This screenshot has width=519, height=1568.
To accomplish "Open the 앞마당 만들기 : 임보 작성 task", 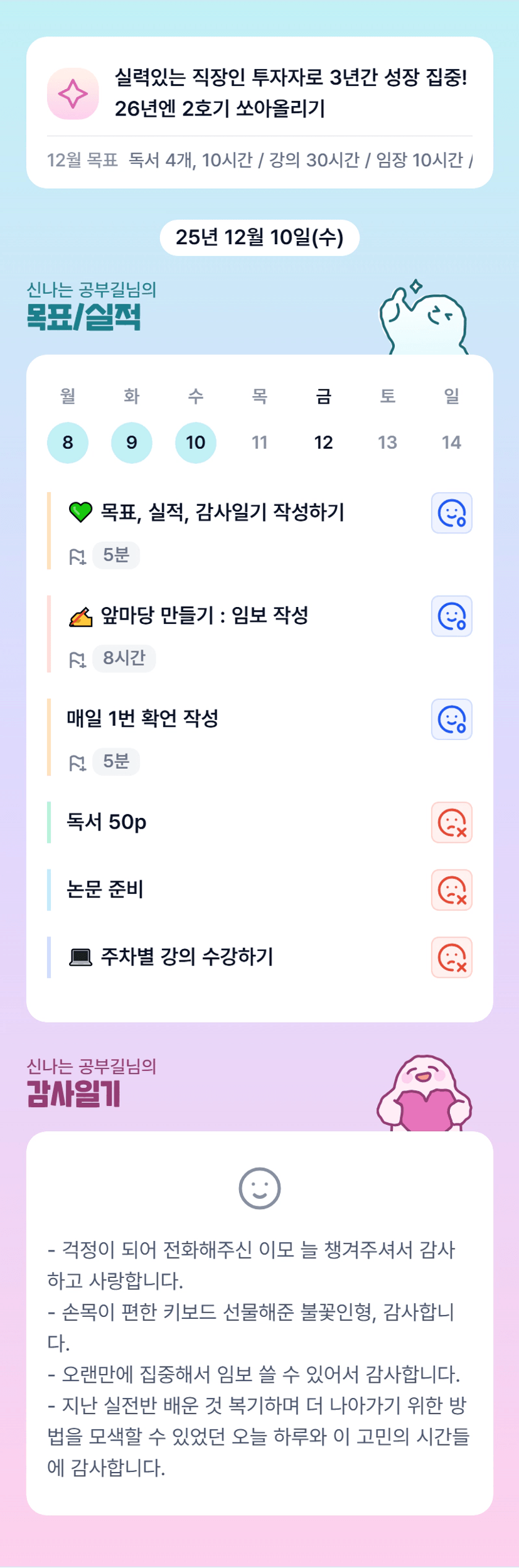I will [x=205, y=616].
